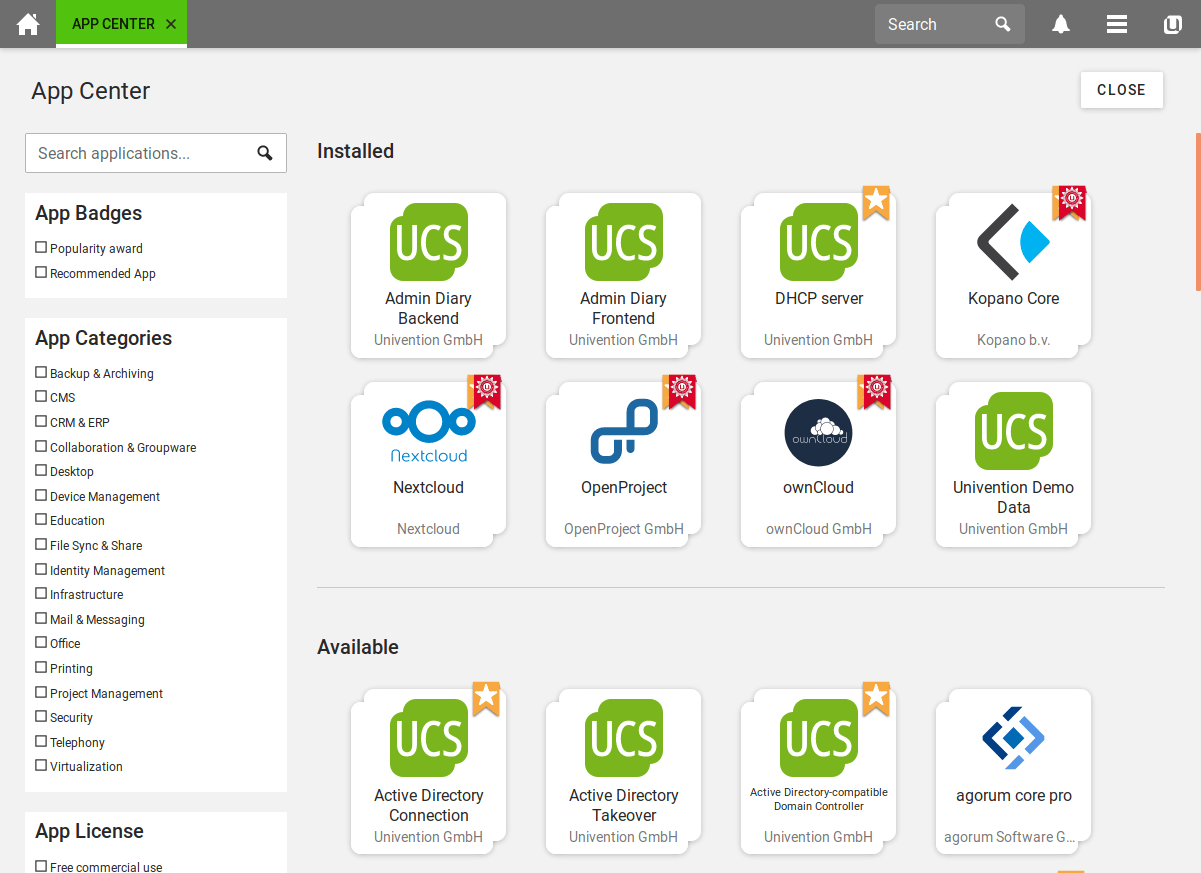Check Collaboration & Groupware category
Image resolution: width=1201 pixels, height=873 pixels.
click(41, 446)
